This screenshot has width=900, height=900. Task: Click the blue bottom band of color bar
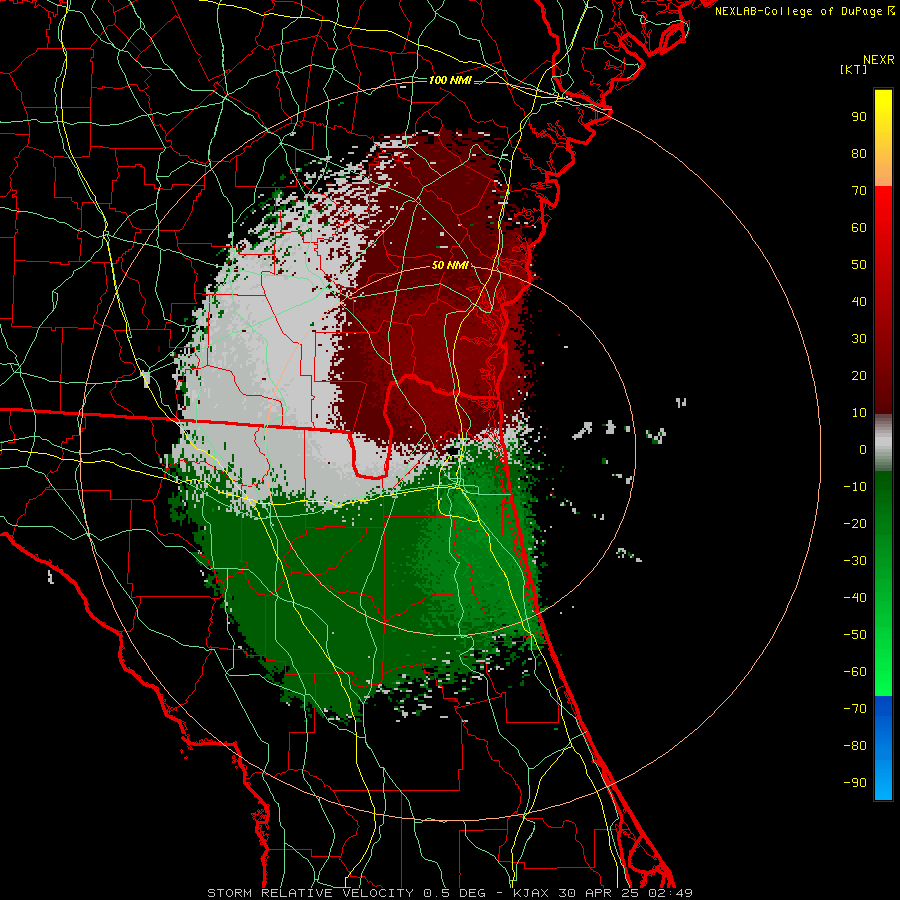[x=883, y=748]
